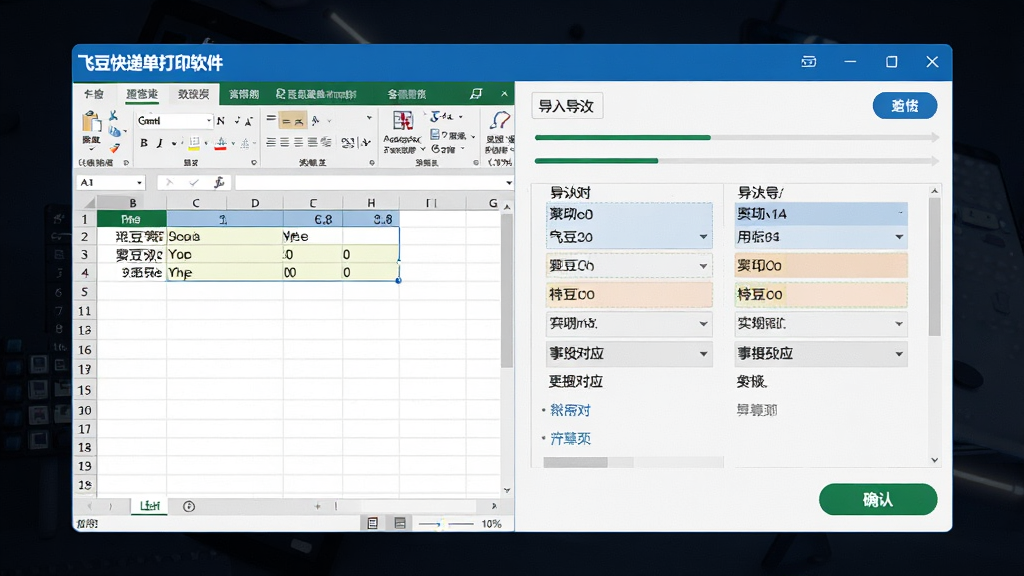Image resolution: width=1024 pixels, height=576 pixels.
Task: Click the circled info icon beside sheet tab
Action: (189, 506)
